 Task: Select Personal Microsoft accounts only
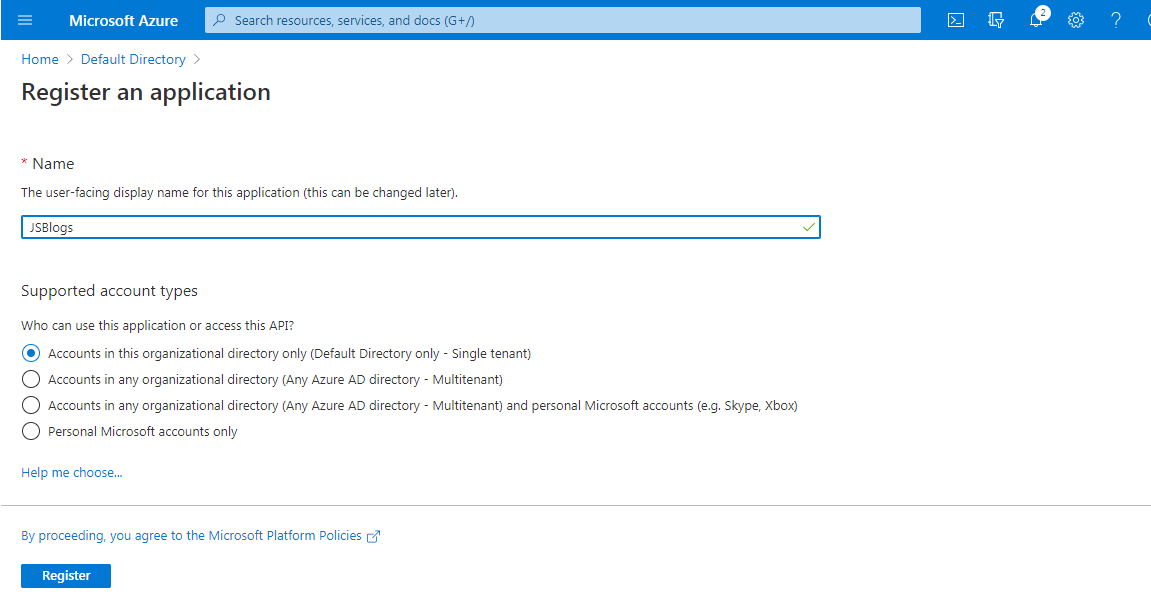point(31,431)
